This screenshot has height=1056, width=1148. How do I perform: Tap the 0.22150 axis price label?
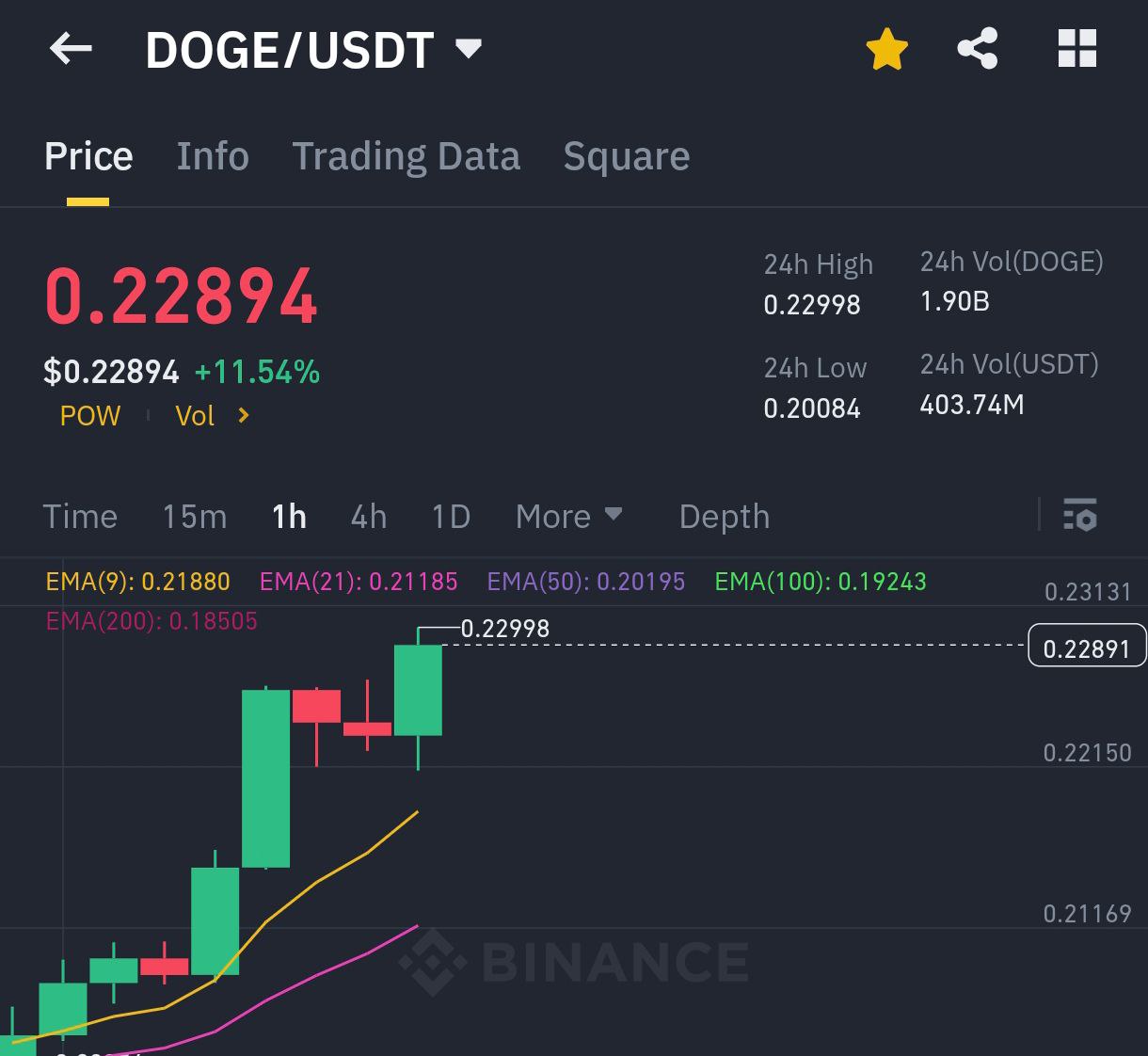click(x=1088, y=753)
